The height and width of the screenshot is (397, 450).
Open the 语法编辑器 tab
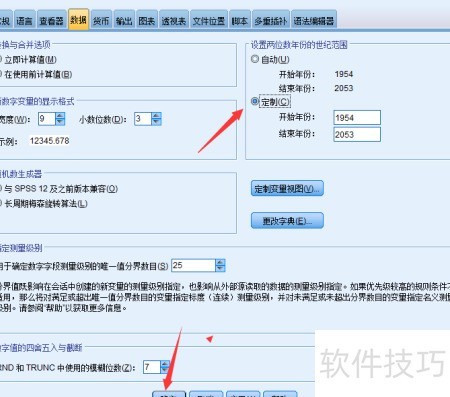314,21
